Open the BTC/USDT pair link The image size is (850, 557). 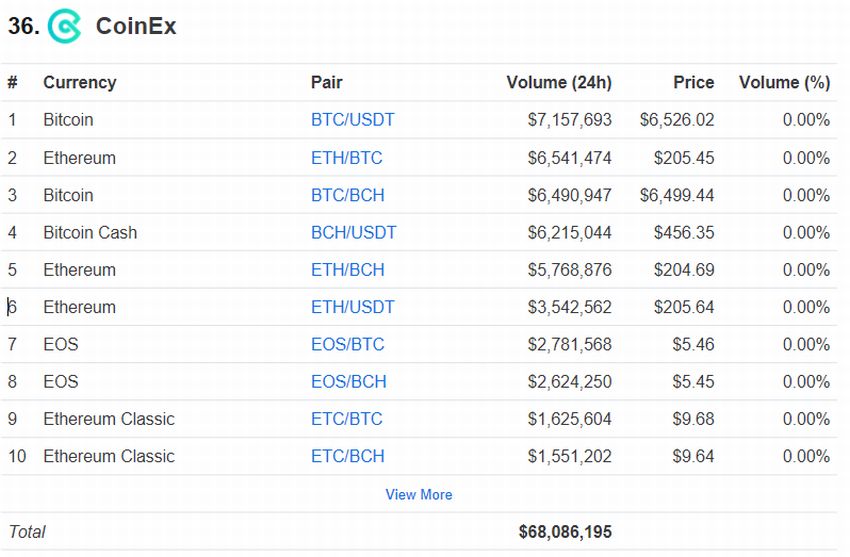(352, 120)
